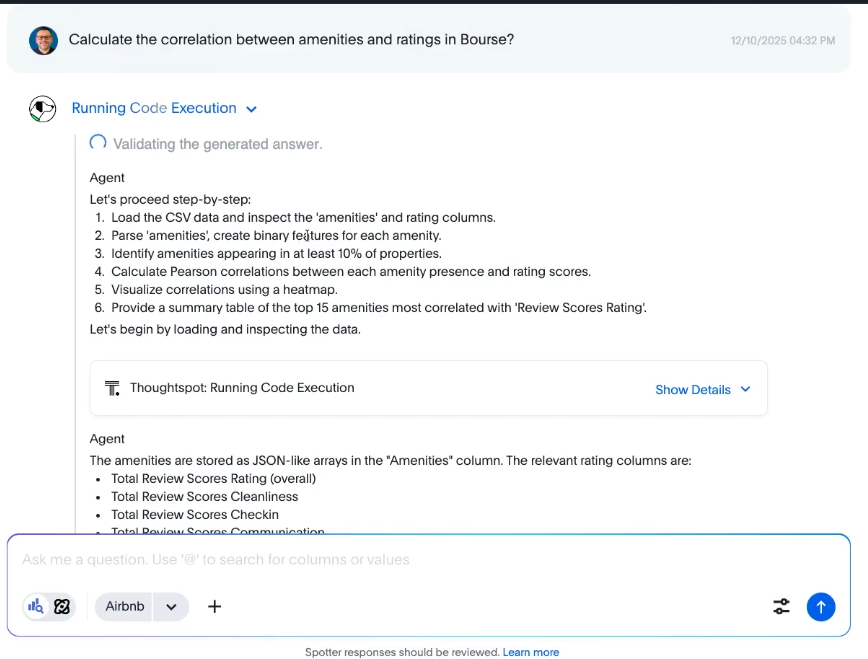Screen dimensions: 868x659
Task: Click the Thoughtspot: Running Code Execution card title
Action: 242,388
